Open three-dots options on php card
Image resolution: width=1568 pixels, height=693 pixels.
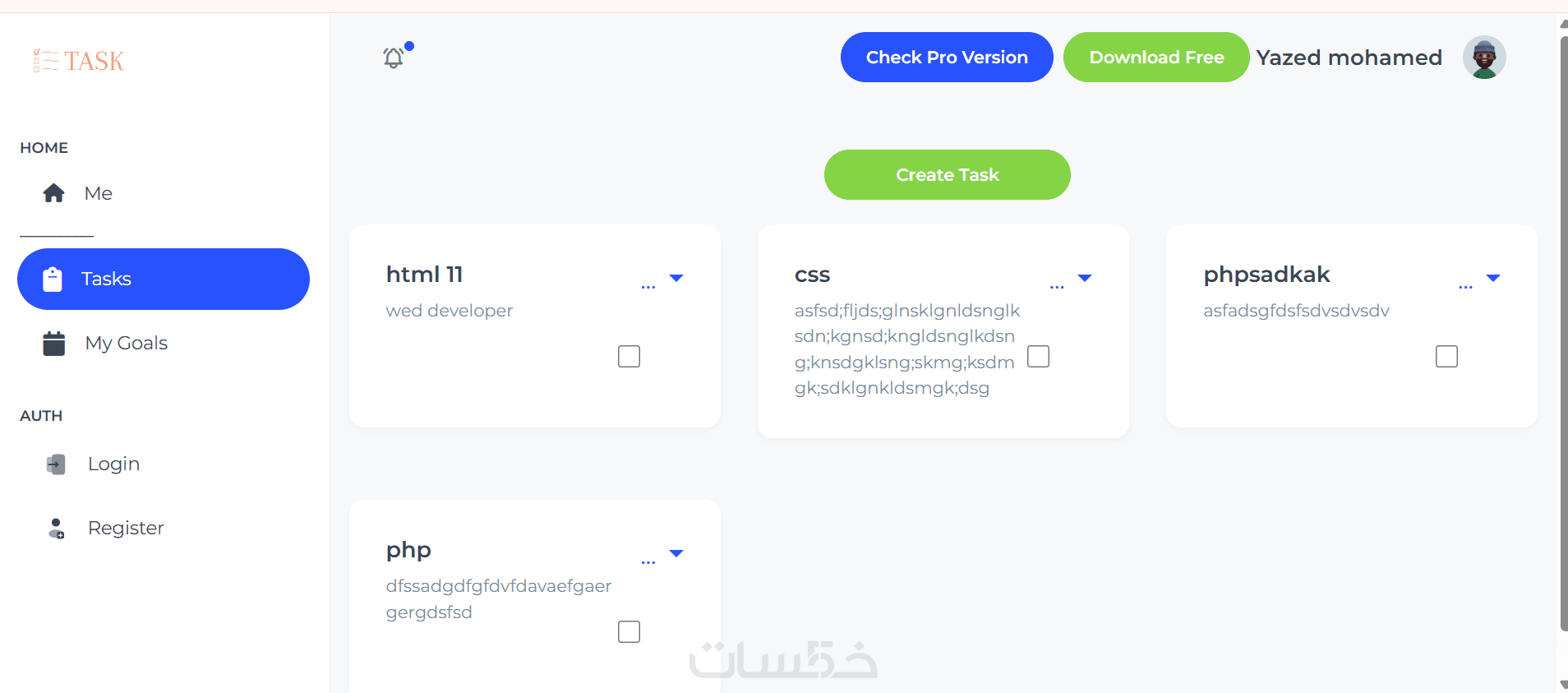(x=648, y=562)
